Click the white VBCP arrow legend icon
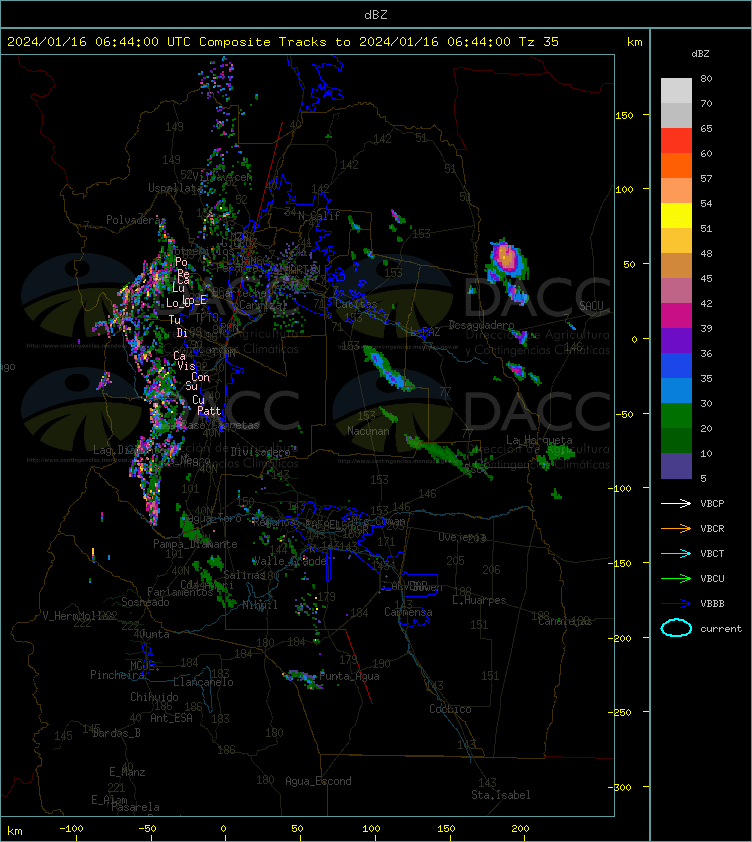Viewport: 752px width, 842px height. pos(676,503)
